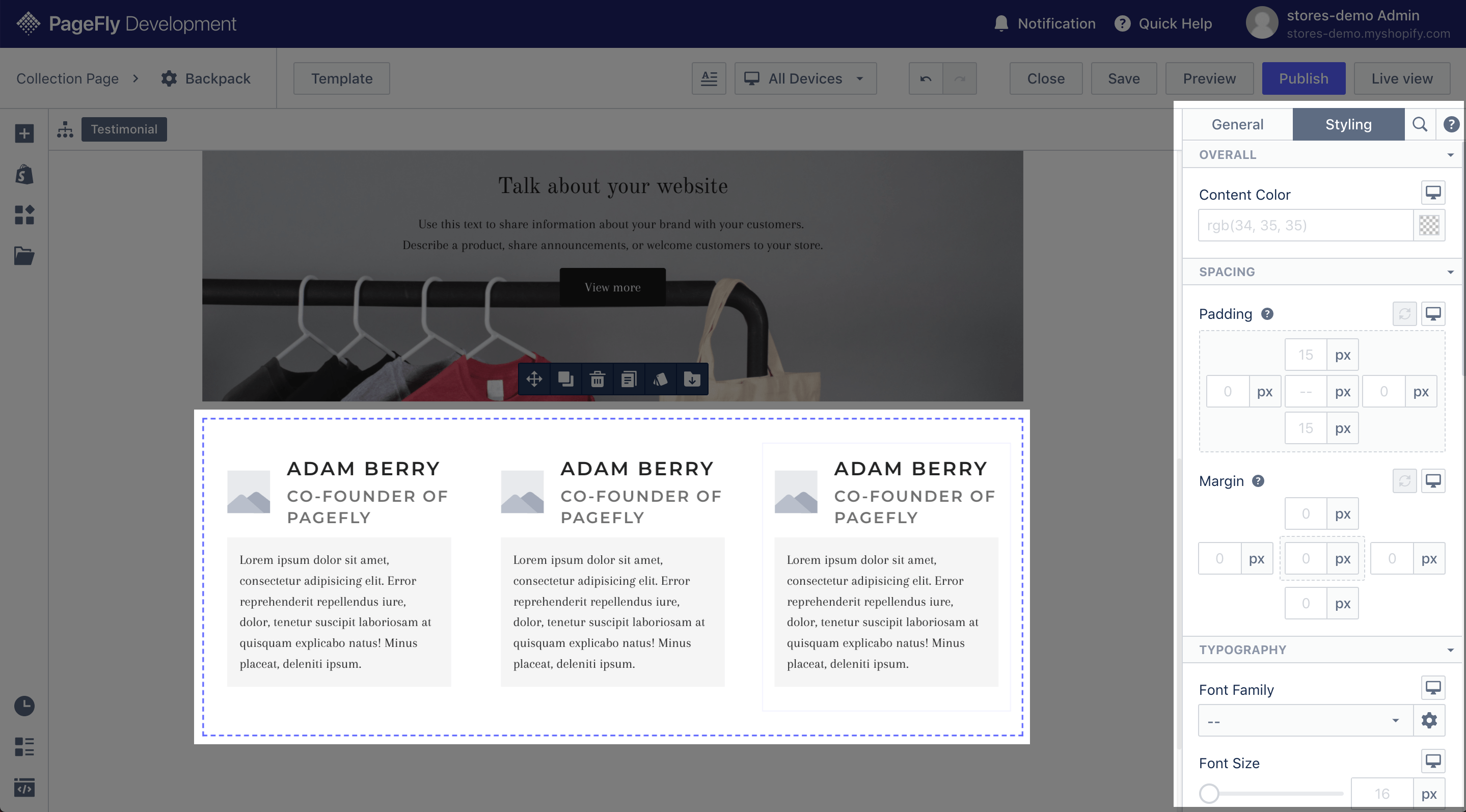This screenshot has width=1466, height=812.
Task: Open Quick Help question icon
Action: tap(1122, 23)
